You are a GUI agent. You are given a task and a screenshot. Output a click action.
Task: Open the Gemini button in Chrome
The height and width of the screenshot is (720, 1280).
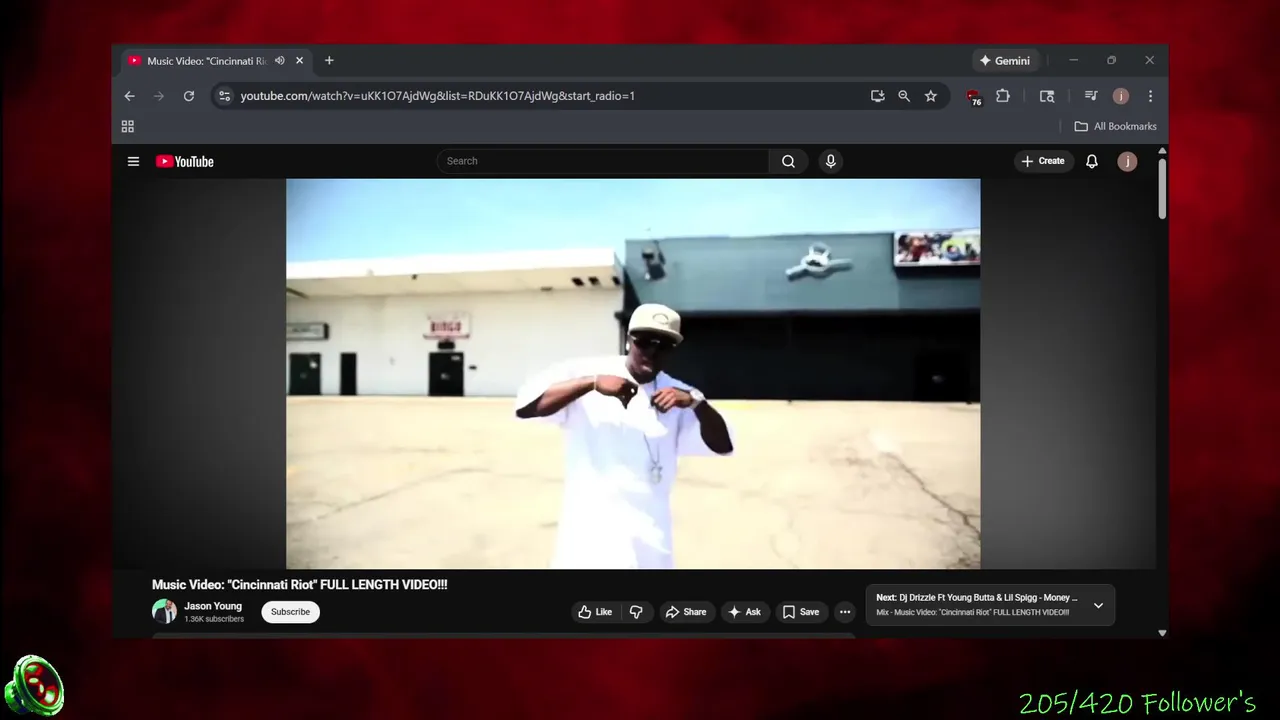tap(1005, 61)
